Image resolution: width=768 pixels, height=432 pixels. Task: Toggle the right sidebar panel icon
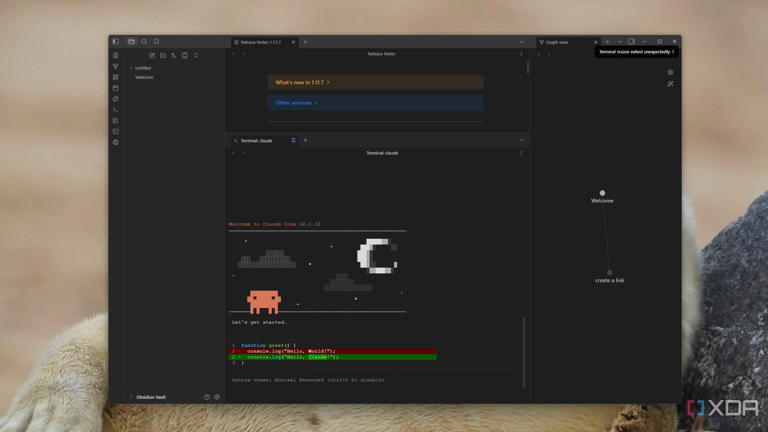pyautogui.click(x=631, y=42)
